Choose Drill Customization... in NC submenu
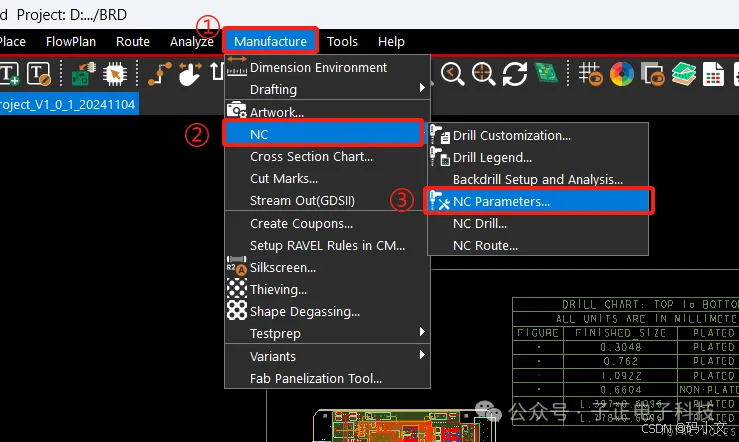Viewport: 739px width, 442px height. point(538,135)
